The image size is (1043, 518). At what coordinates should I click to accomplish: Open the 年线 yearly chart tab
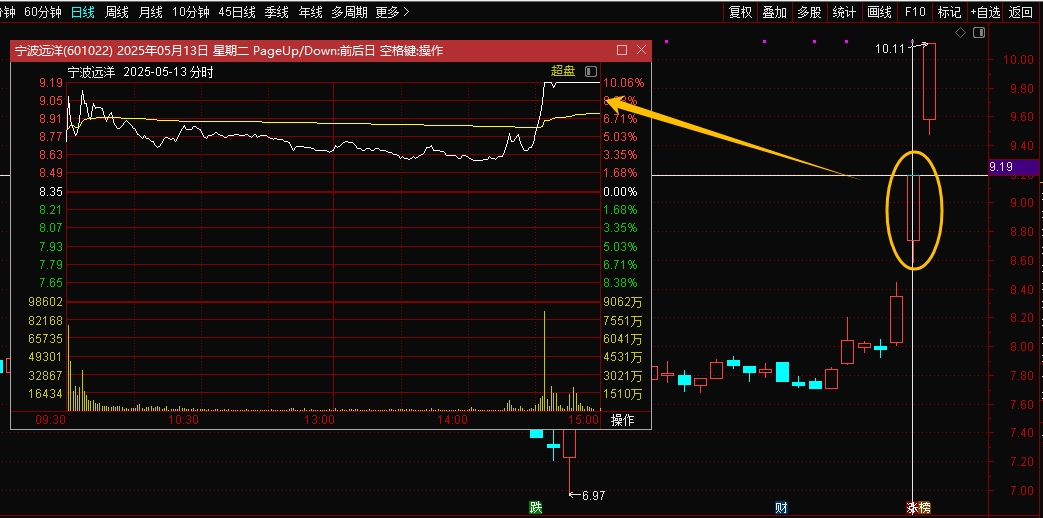point(310,11)
